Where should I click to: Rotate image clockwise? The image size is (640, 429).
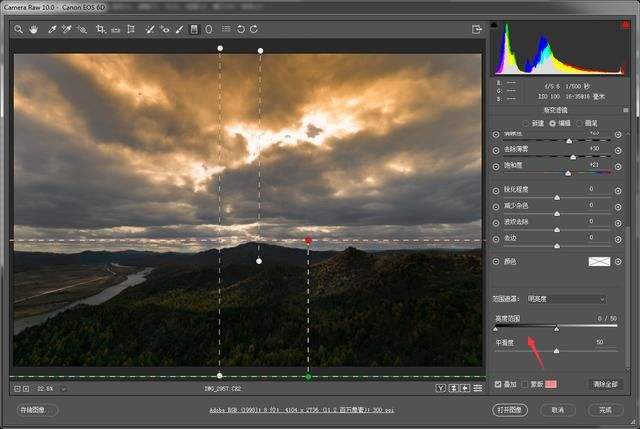point(254,29)
